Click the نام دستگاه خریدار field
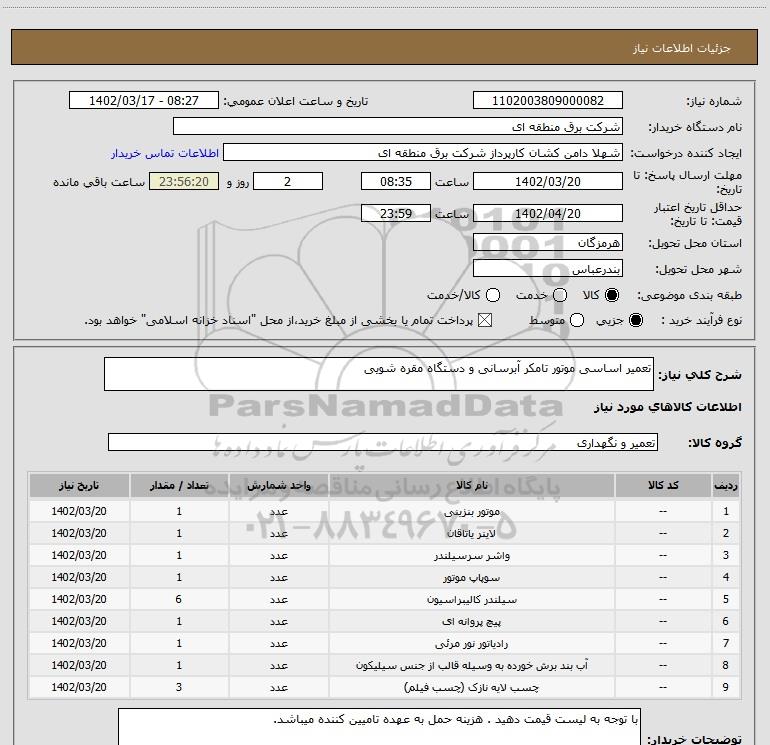 point(397,127)
